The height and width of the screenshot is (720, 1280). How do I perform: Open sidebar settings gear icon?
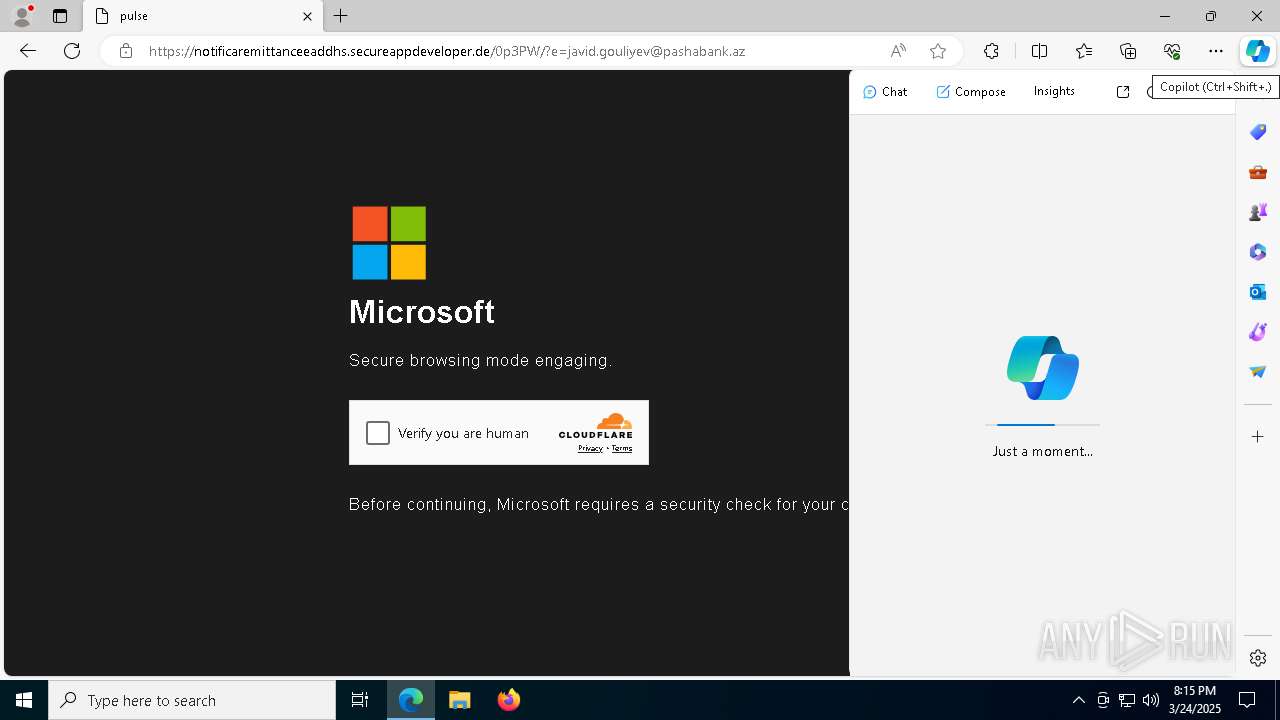[1258, 658]
